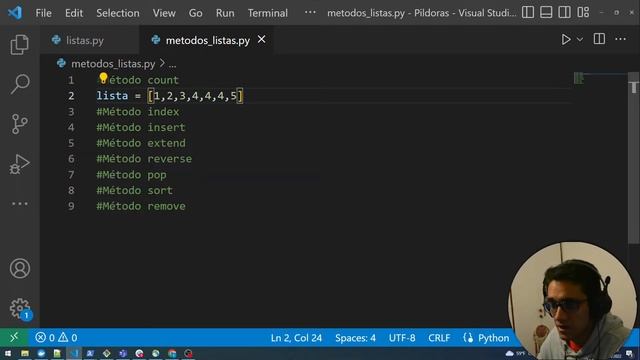Click '#Método pop' comment
The width and height of the screenshot is (640, 360).
click(131, 175)
